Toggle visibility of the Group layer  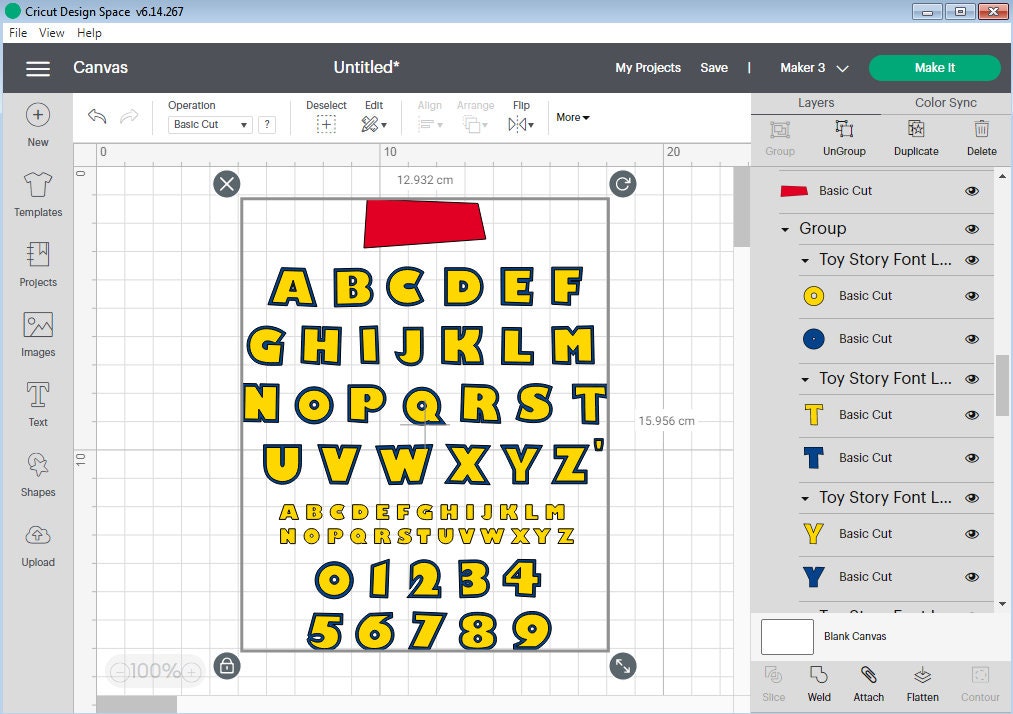coord(971,228)
